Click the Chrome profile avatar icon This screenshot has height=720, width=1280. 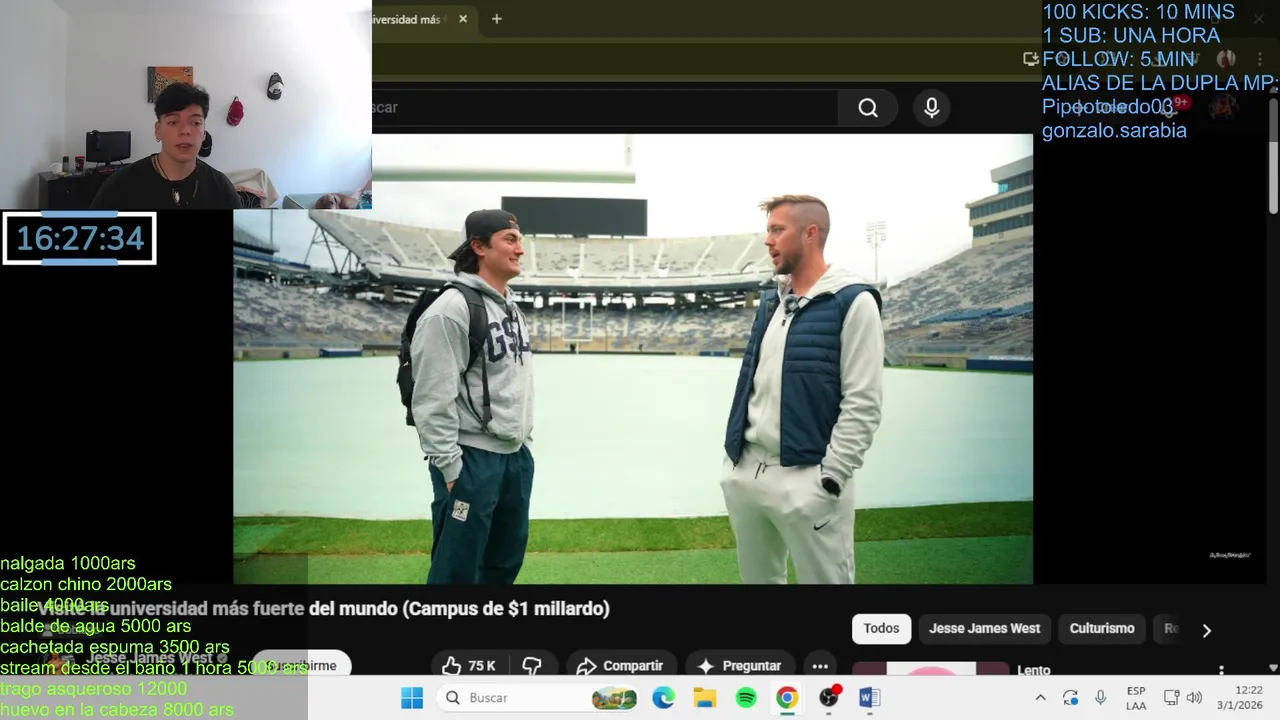1226,59
